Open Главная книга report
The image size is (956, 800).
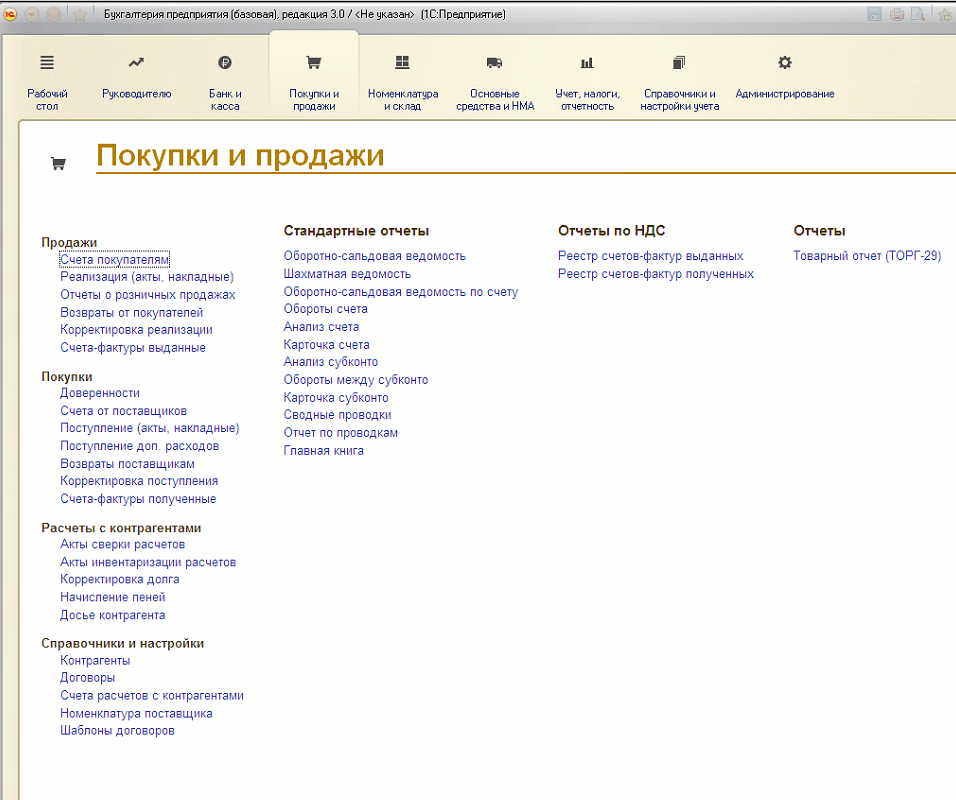(323, 451)
